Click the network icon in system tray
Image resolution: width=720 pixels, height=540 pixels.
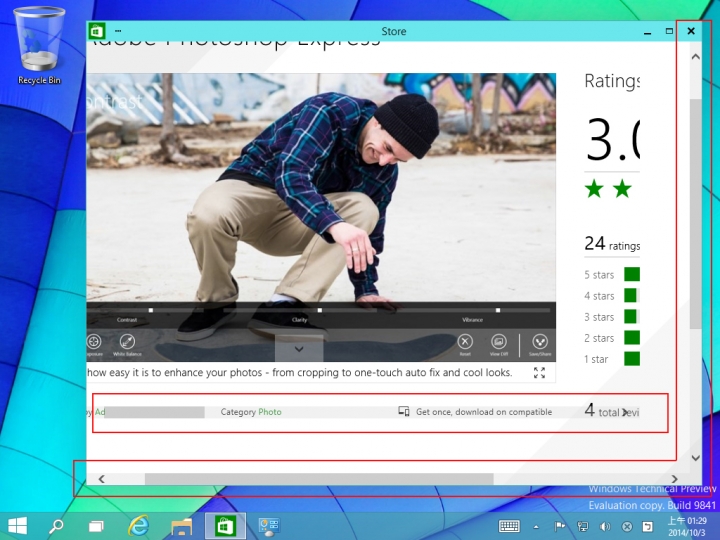pyautogui.click(x=583, y=526)
